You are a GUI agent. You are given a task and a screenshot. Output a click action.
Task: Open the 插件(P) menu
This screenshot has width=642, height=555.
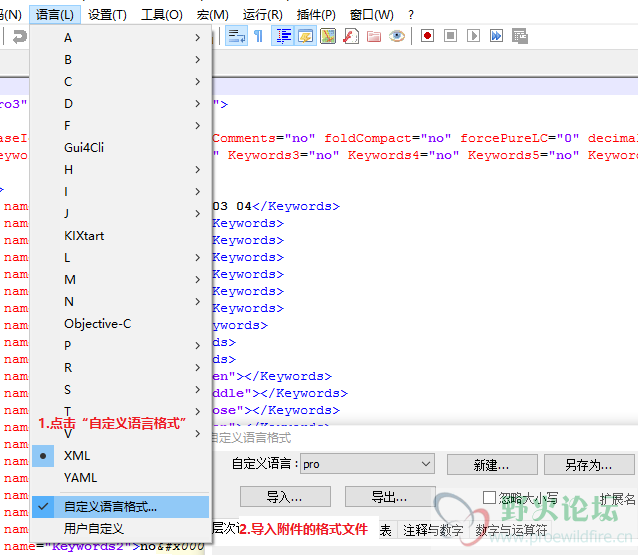316,15
